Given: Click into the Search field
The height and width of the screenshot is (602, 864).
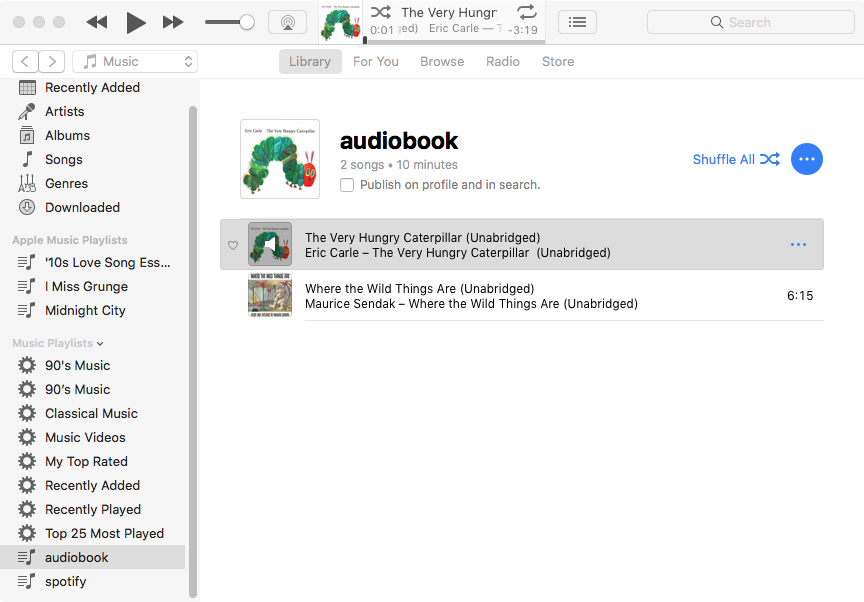Looking at the screenshot, I should click(x=750, y=22).
